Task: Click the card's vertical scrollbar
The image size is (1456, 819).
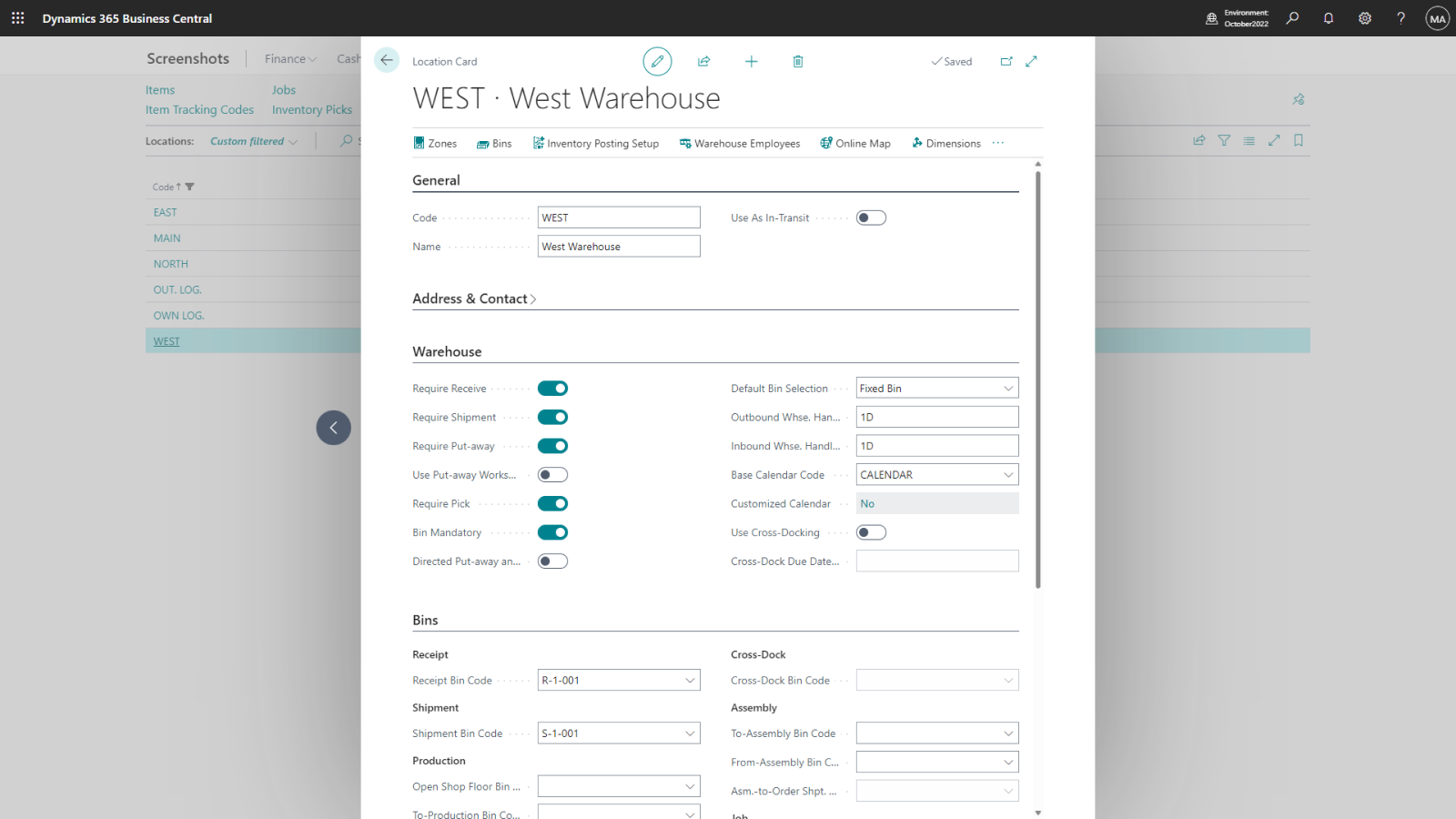Action: tap(1037, 379)
